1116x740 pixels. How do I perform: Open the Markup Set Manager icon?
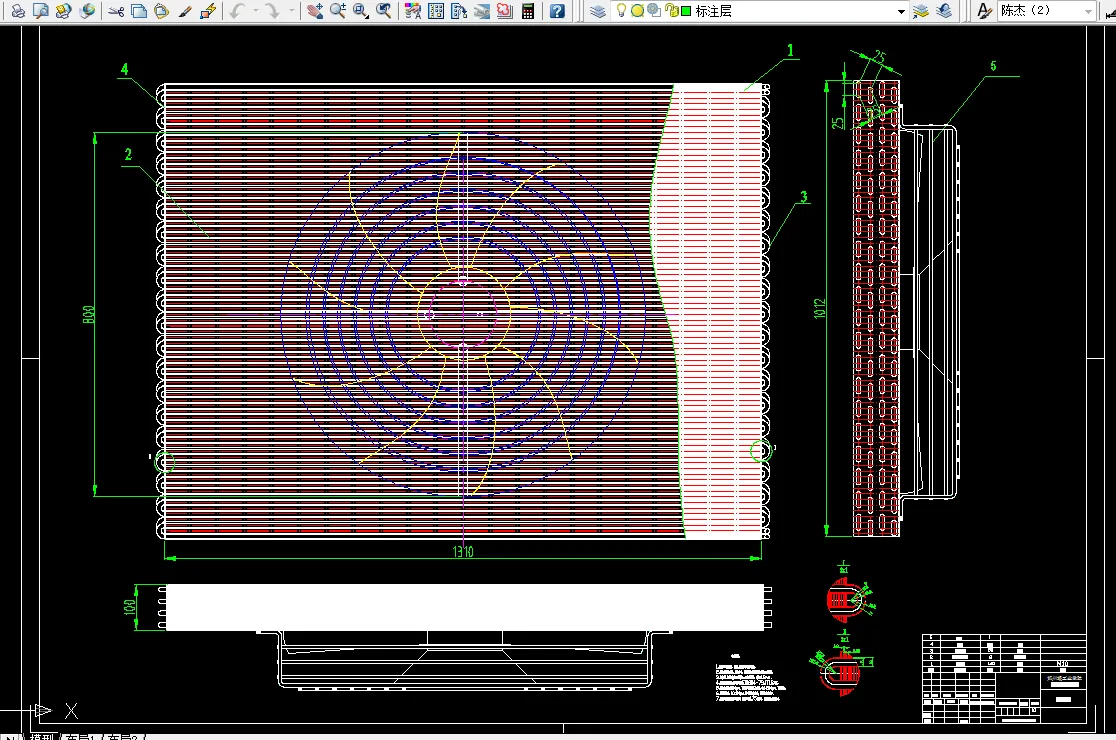[505, 11]
